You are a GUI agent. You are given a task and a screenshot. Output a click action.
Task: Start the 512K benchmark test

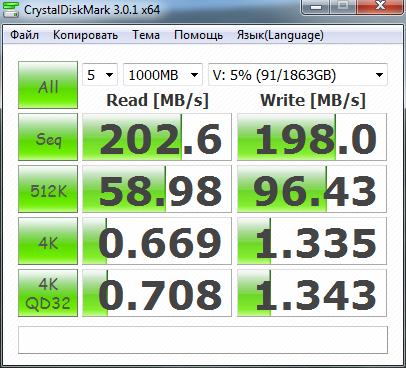[48, 189]
